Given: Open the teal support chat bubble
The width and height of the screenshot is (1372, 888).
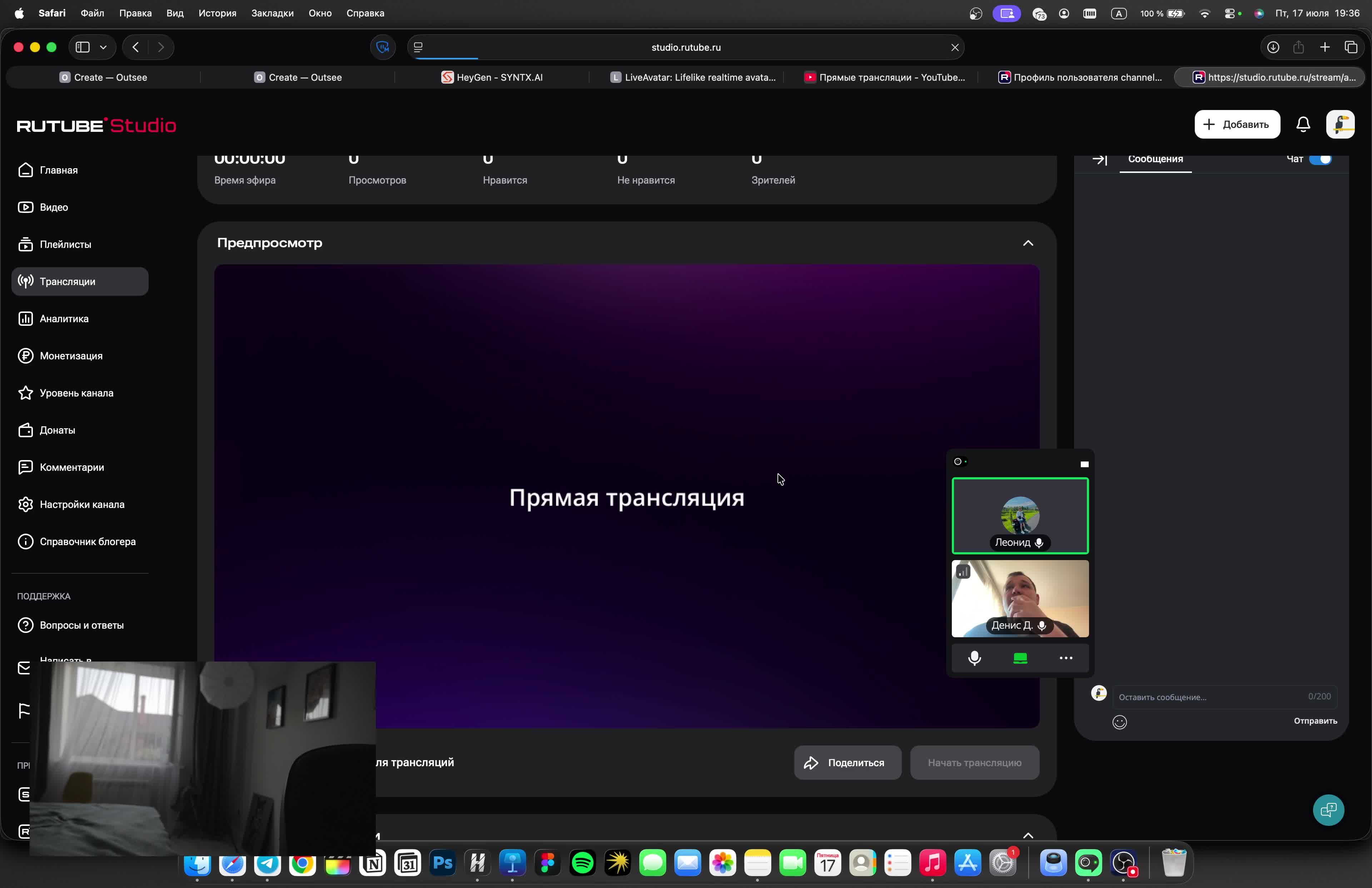Looking at the screenshot, I should pos(1328,810).
